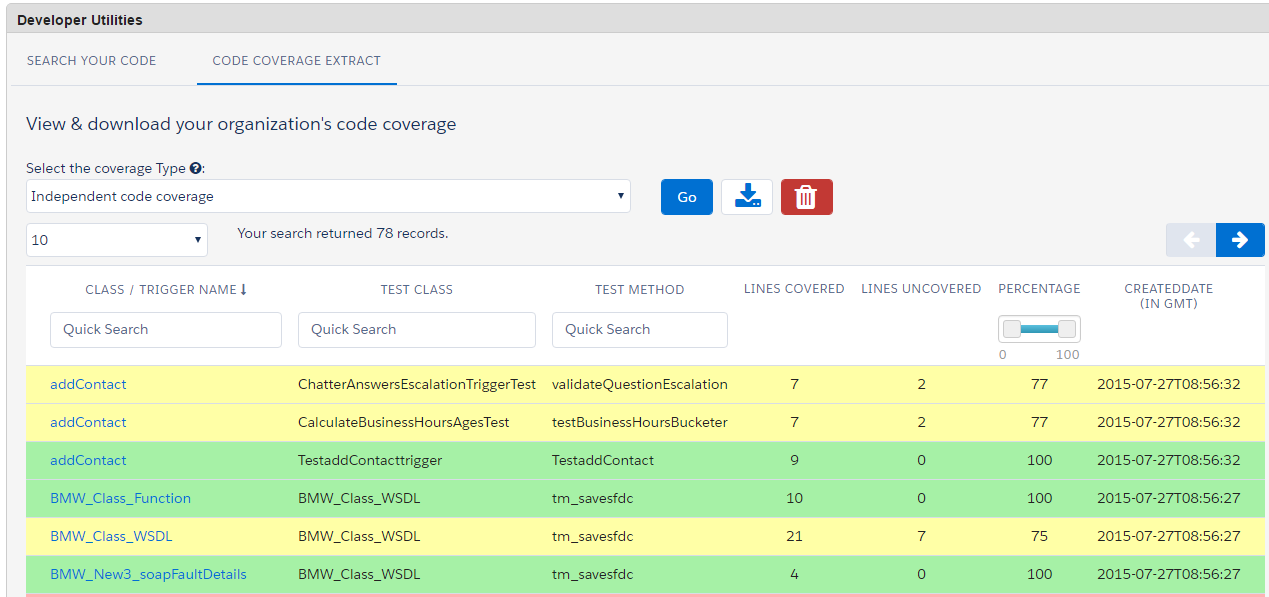Sort by CreatedDate (in GMT) header
This screenshot has width=1269, height=597.
[1168, 295]
